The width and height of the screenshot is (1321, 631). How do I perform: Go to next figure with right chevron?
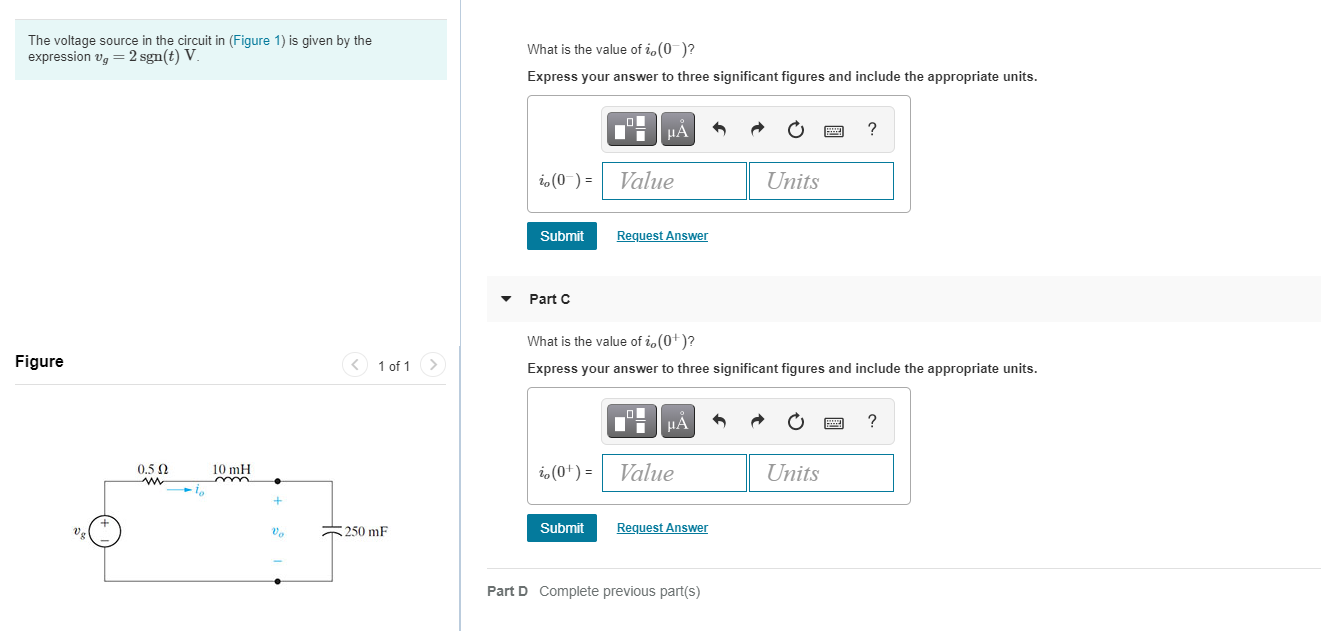coord(432,365)
